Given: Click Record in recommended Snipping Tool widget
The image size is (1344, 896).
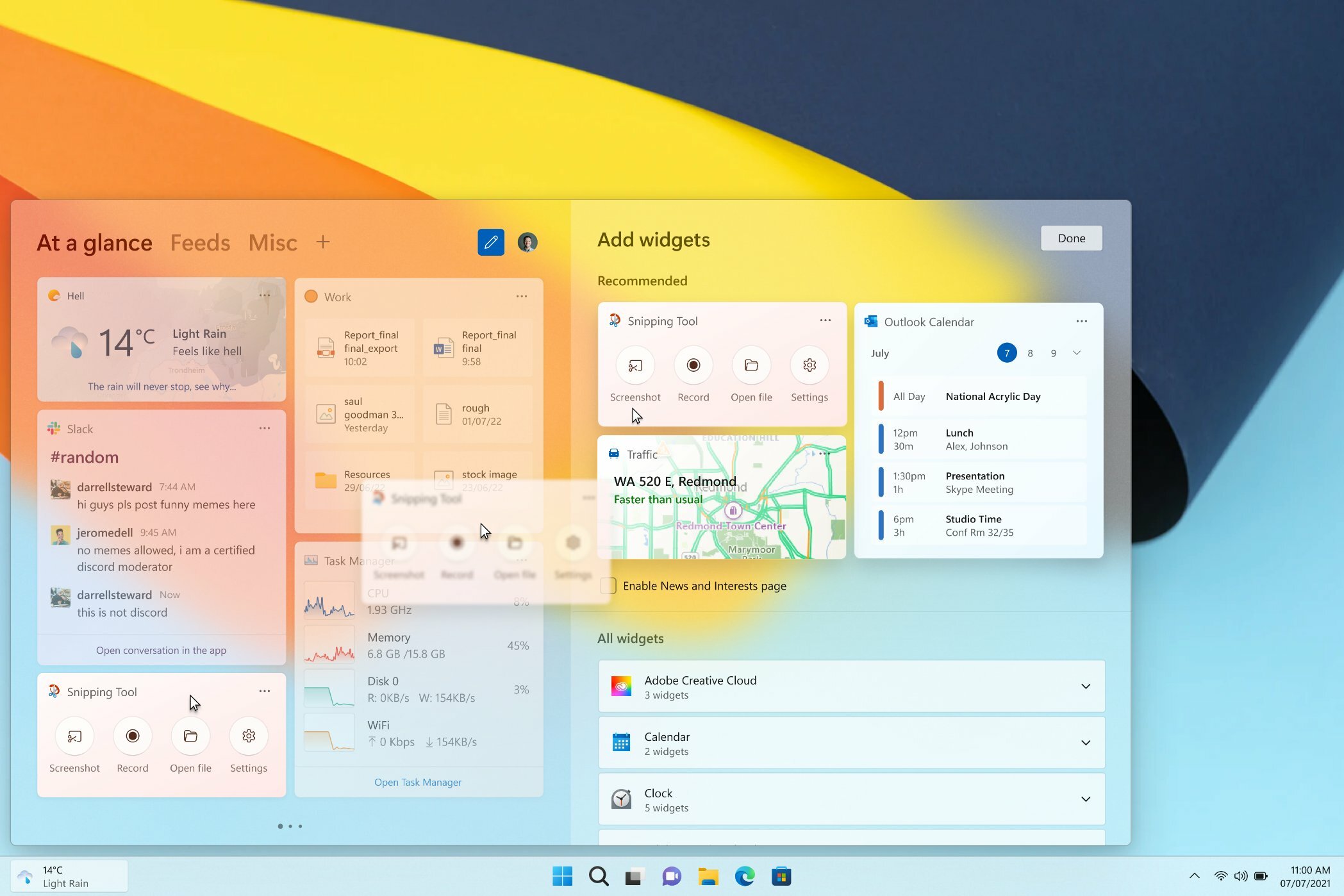Looking at the screenshot, I should 693,365.
